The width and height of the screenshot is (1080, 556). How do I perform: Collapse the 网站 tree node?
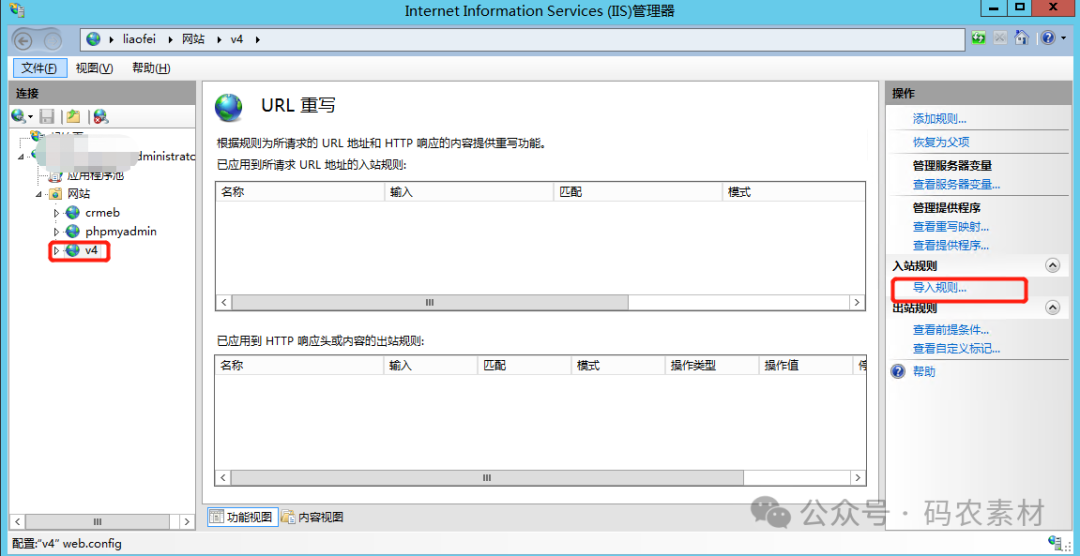39,194
